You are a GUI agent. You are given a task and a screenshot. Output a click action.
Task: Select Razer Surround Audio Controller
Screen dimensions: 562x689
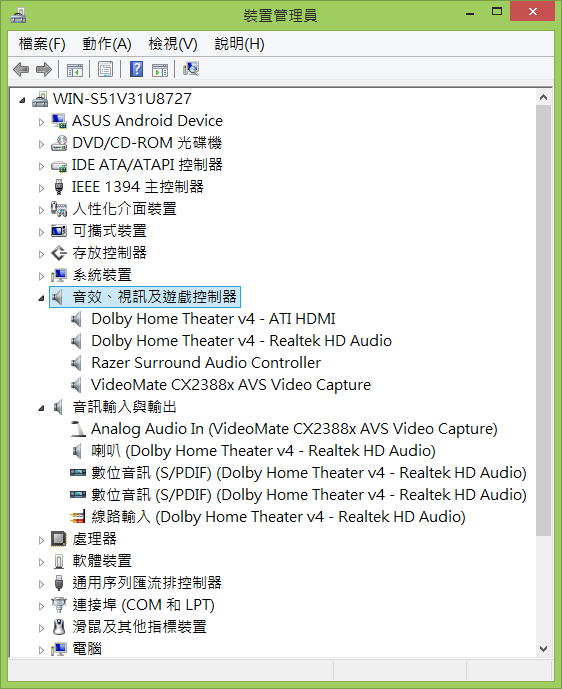point(206,363)
